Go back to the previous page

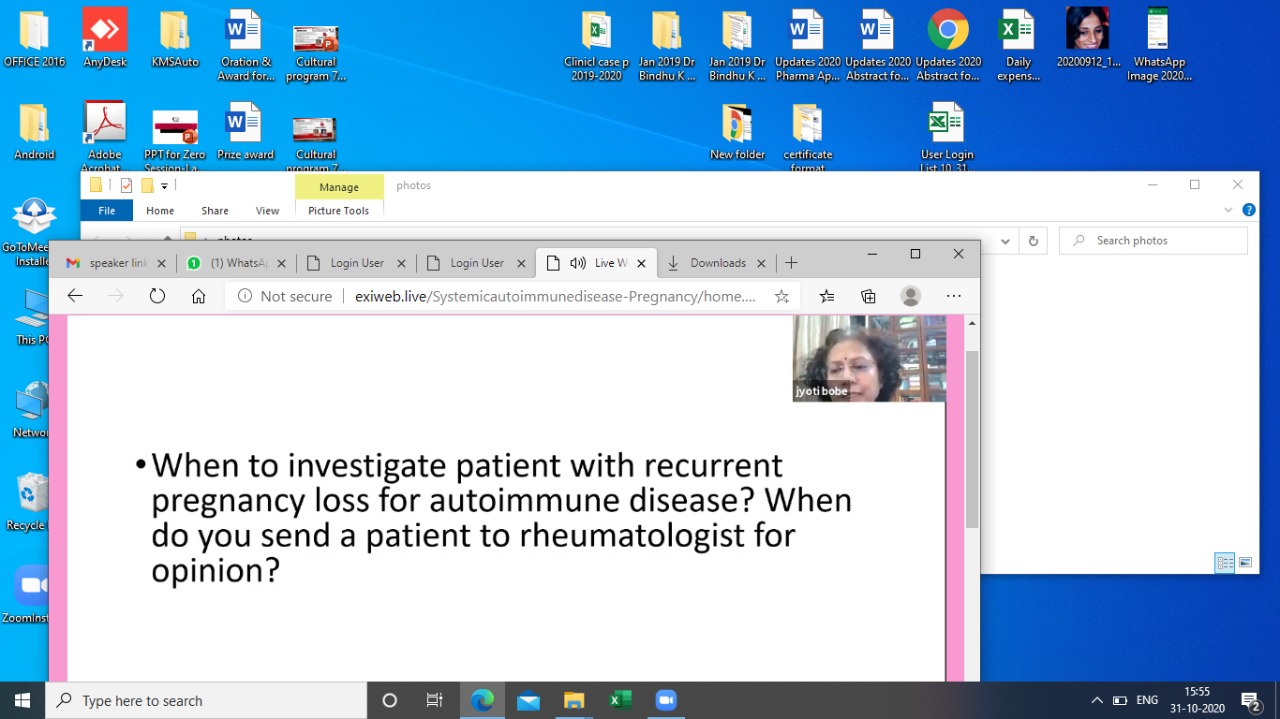click(x=75, y=296)
